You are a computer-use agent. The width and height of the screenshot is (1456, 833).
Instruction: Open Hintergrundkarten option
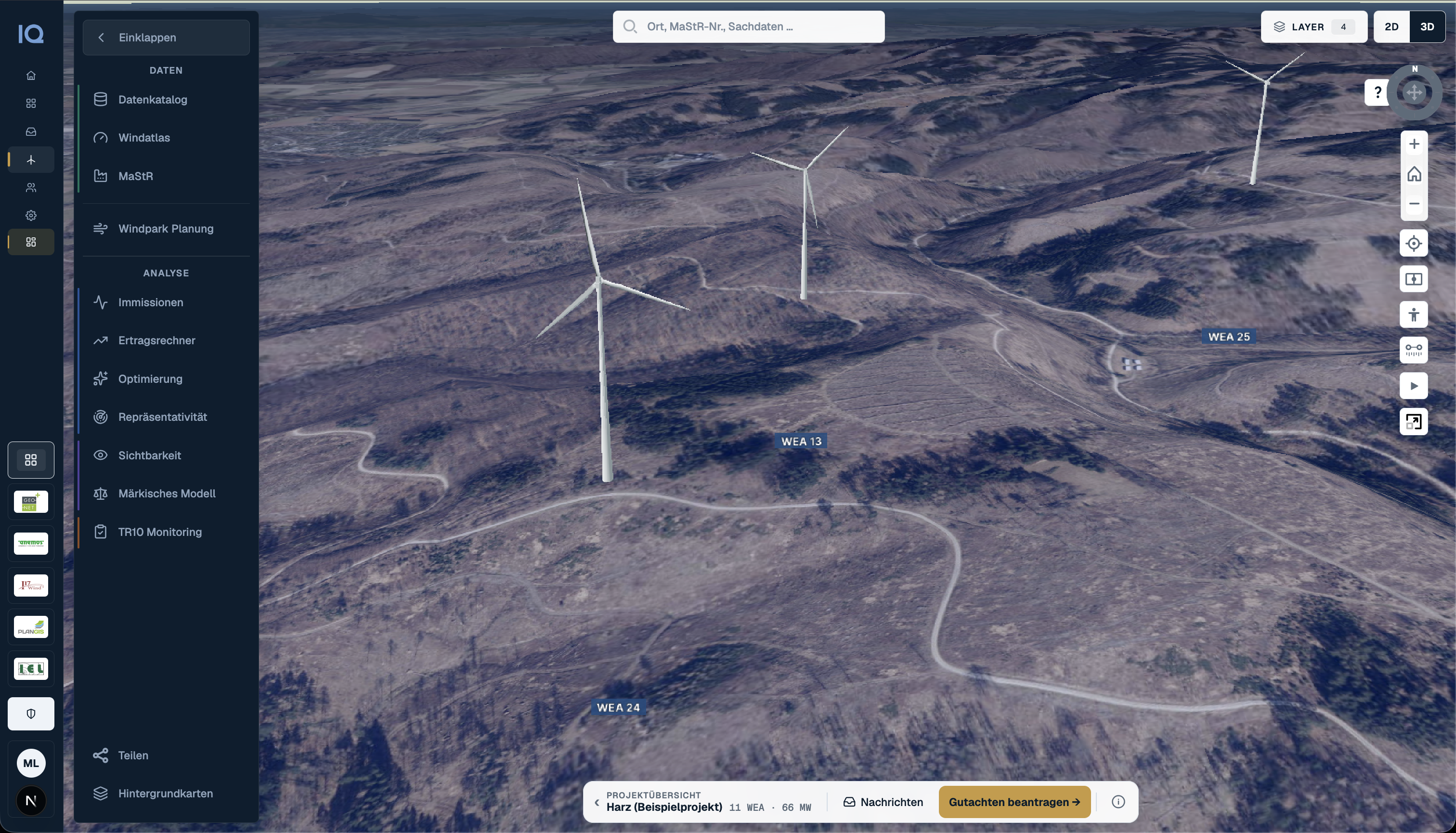pyautogui.click(x=166, y=794)
